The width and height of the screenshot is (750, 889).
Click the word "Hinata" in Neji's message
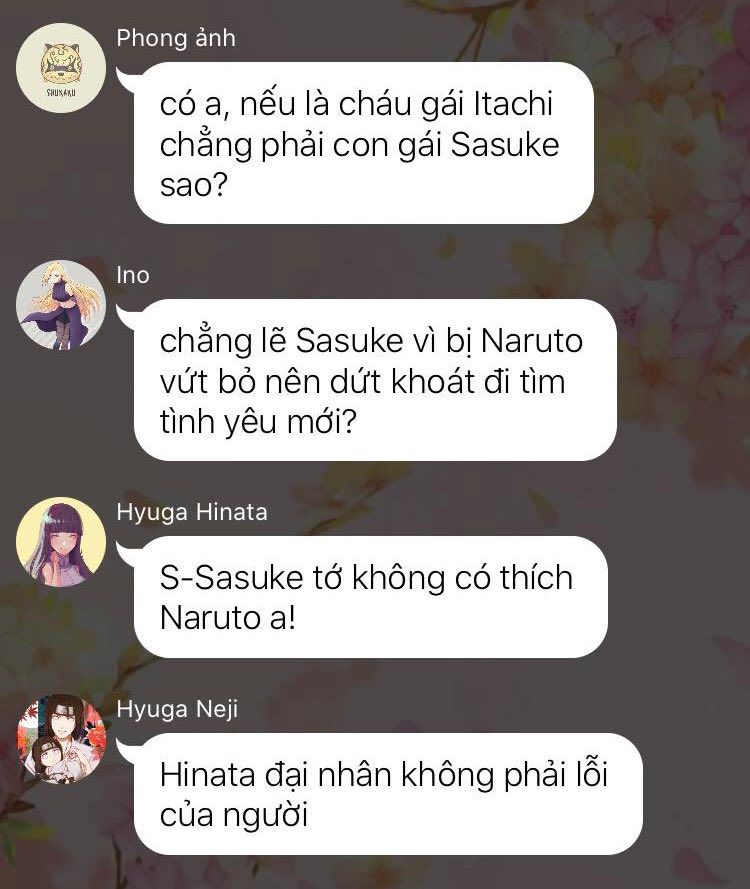pos(207,776)
